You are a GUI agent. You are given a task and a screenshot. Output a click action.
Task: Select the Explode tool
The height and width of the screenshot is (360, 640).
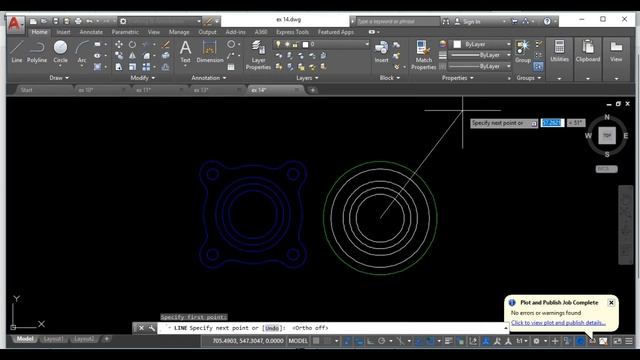pyautogui.click(x=165, y=56)
